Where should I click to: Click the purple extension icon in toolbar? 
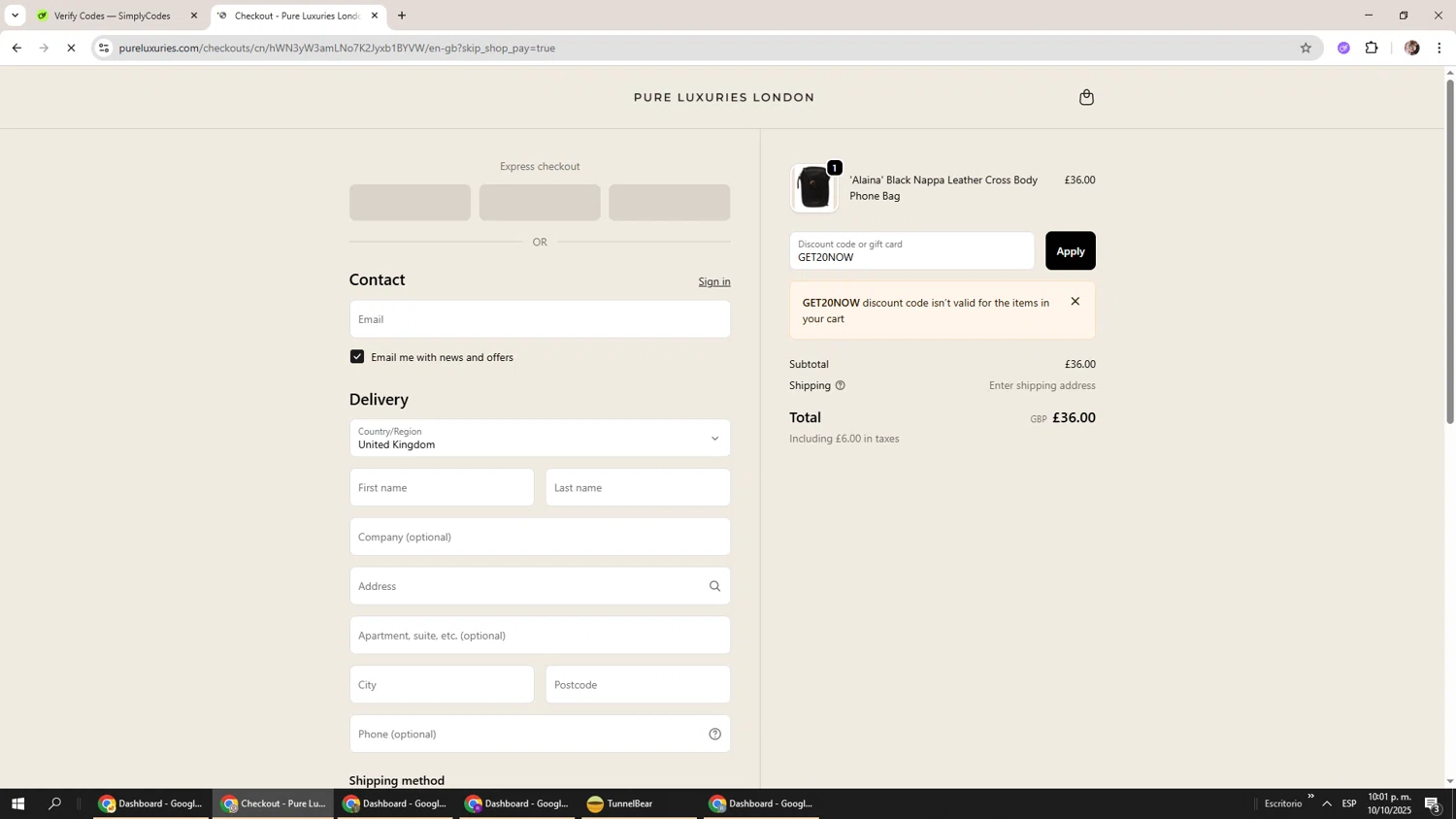coord(1343,48)
